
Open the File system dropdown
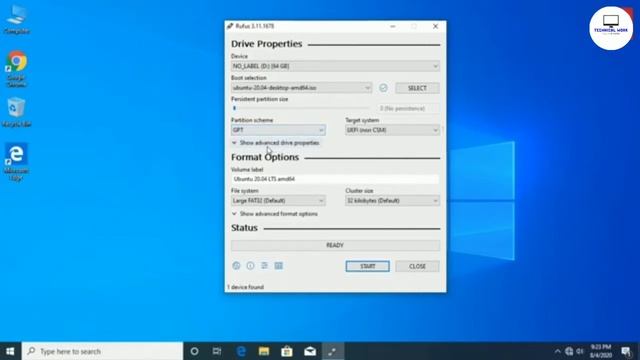278,201
